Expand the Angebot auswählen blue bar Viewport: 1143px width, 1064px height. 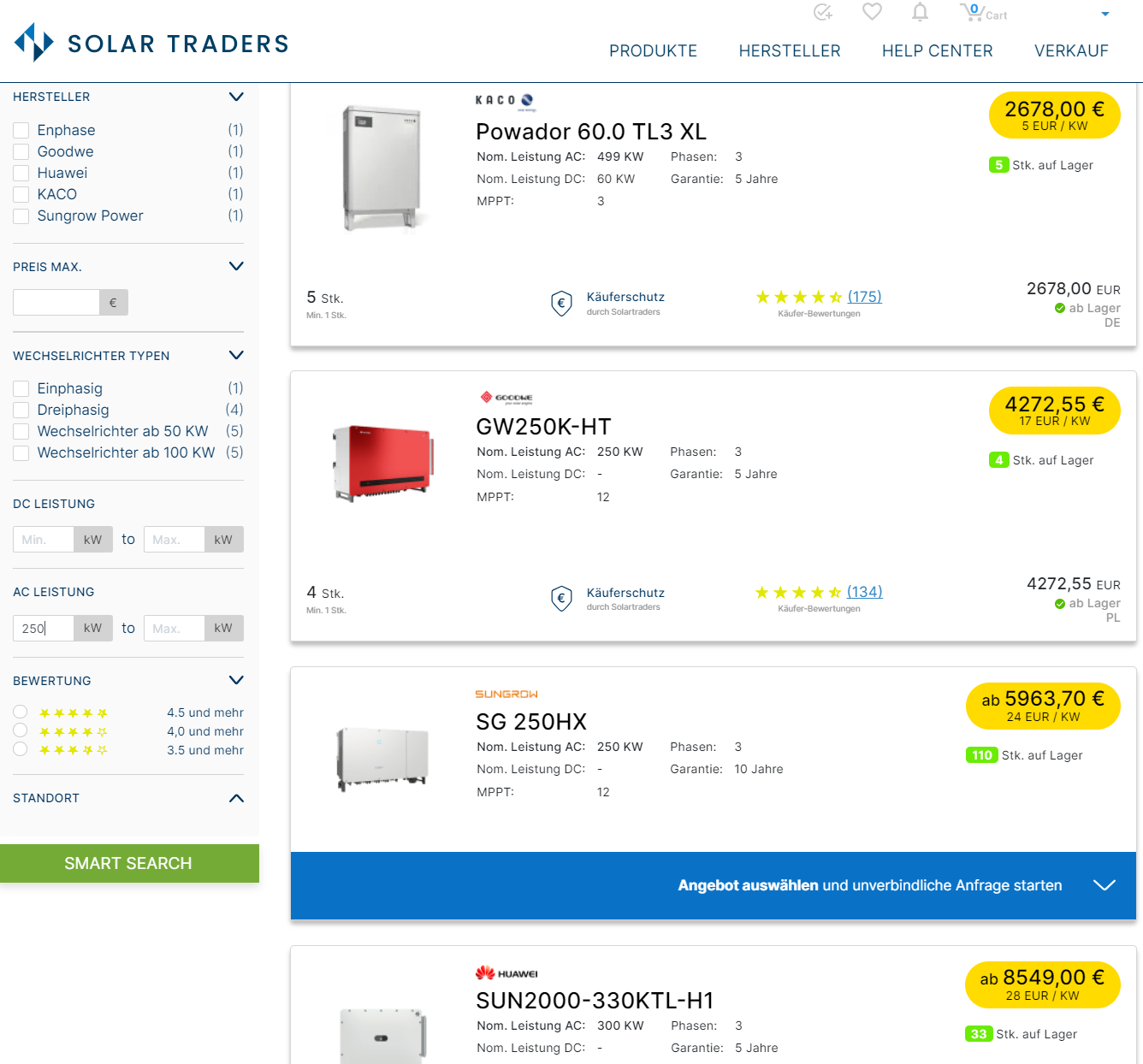[x=1105, y=885]
